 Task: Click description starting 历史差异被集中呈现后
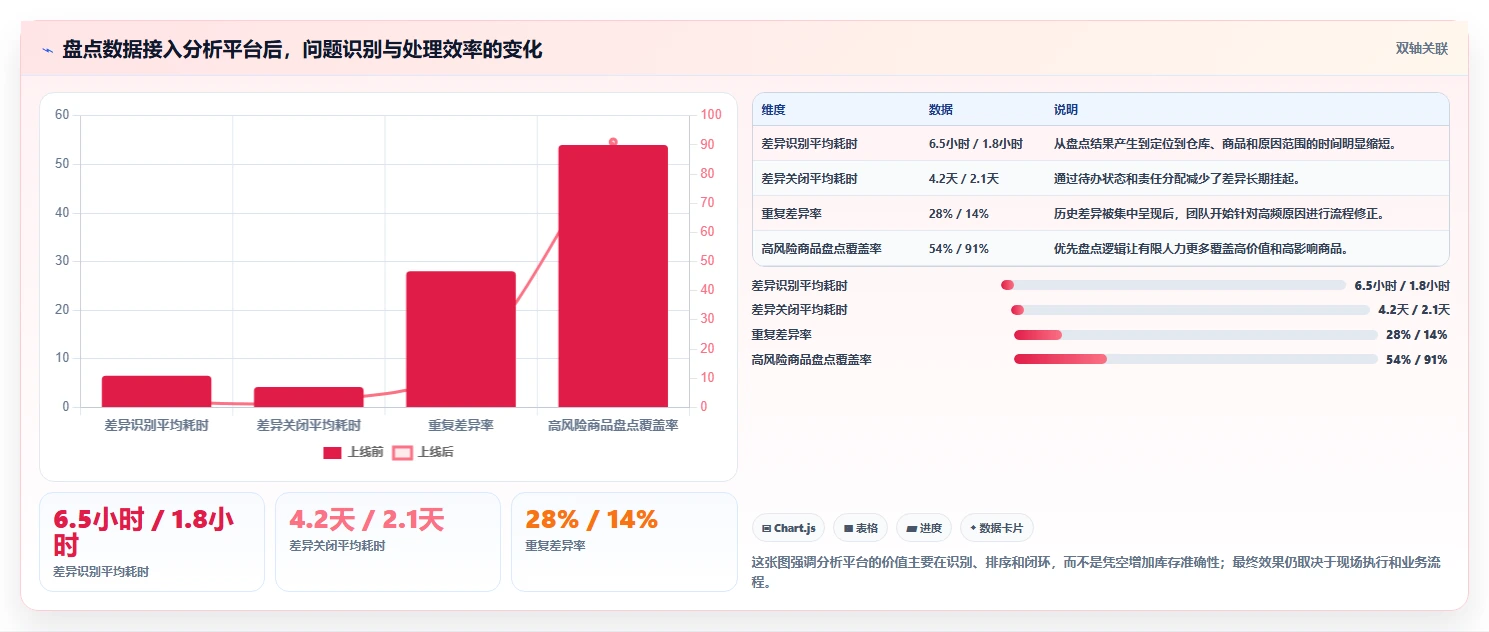(1219, 214)
